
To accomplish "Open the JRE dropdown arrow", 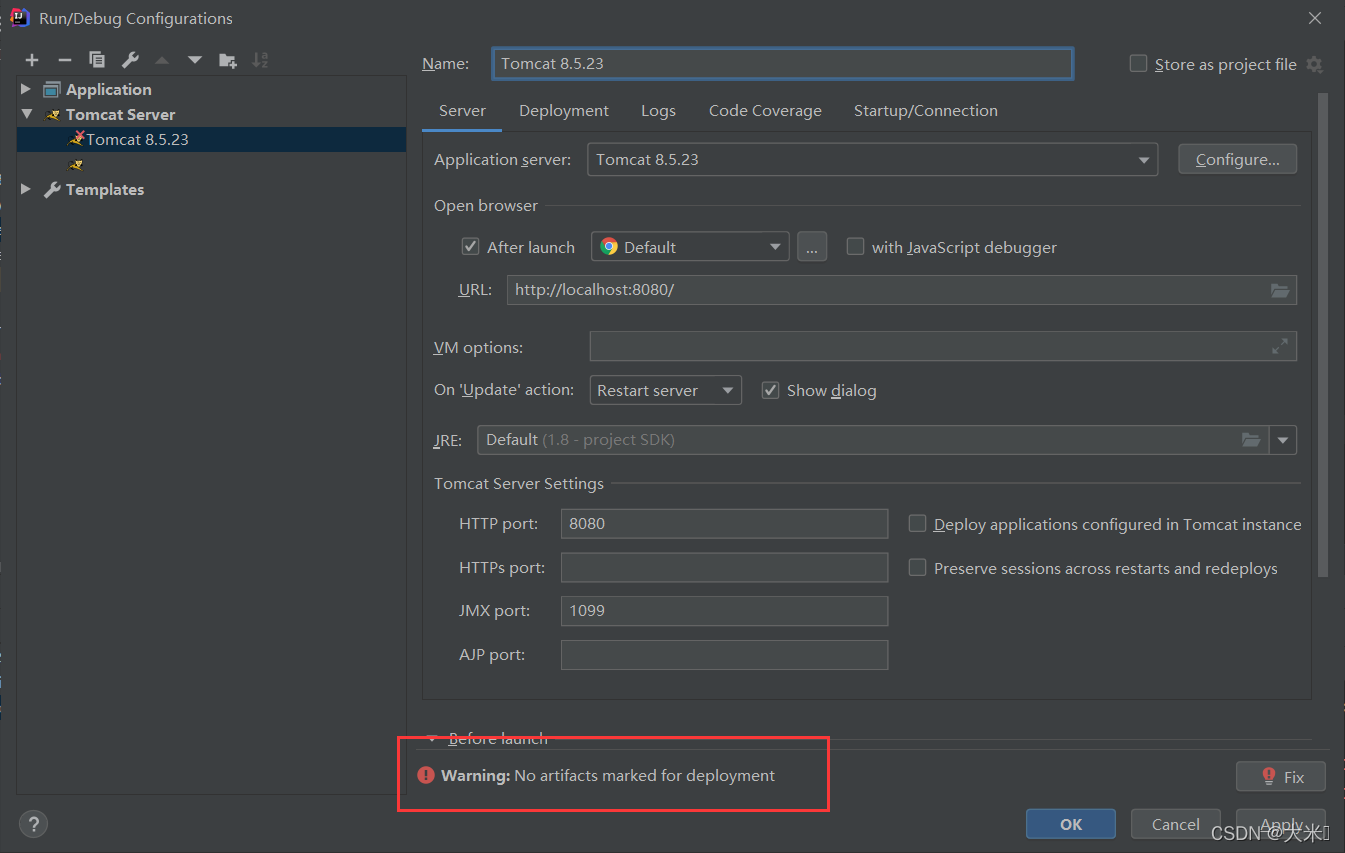I will [x=1283, y=440].
